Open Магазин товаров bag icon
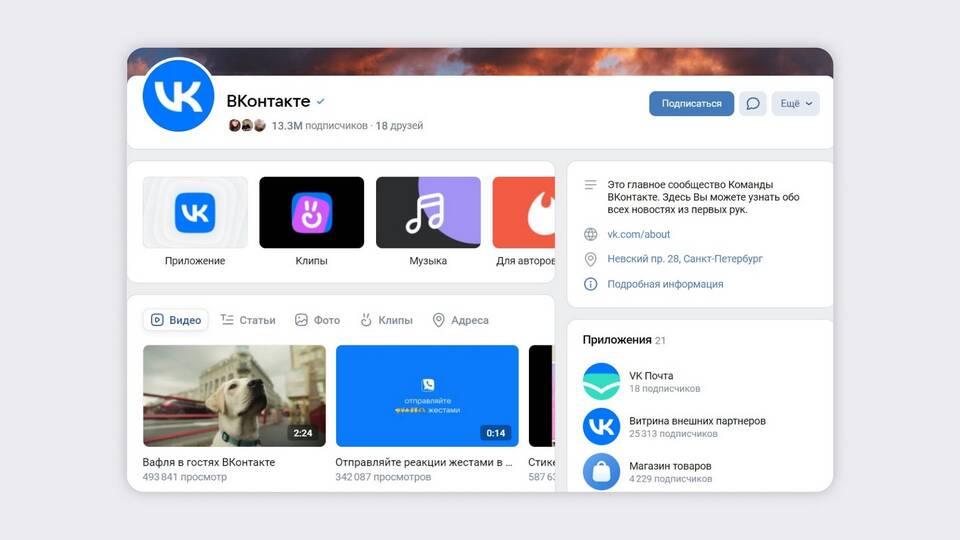The image size is (960, 540). [x=601, y=471]
